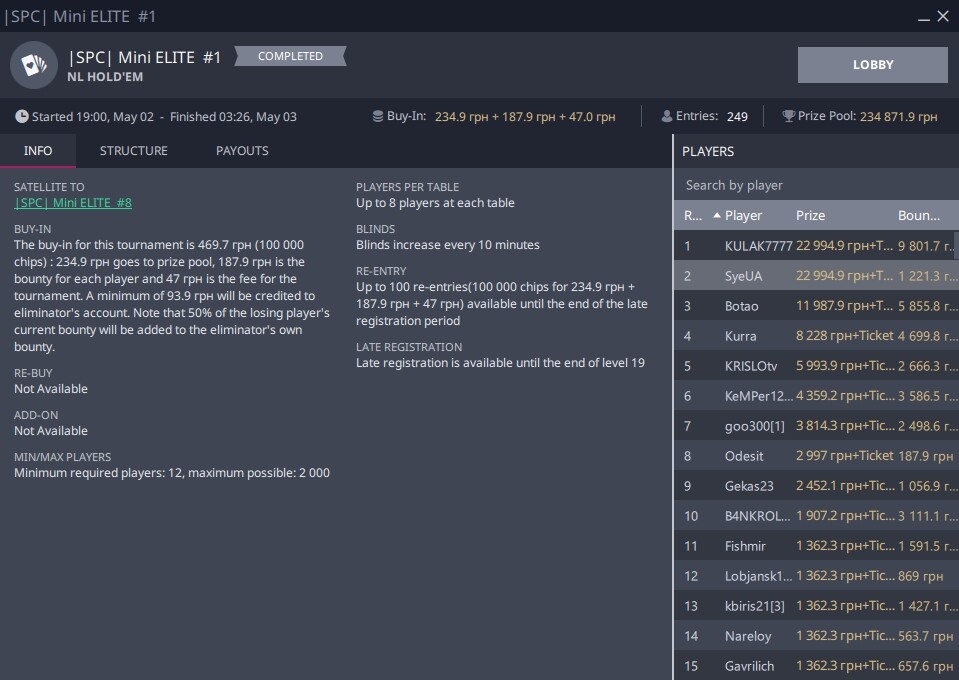Select player row Nareloy
The image size is (959, 680).
point(814,635)
